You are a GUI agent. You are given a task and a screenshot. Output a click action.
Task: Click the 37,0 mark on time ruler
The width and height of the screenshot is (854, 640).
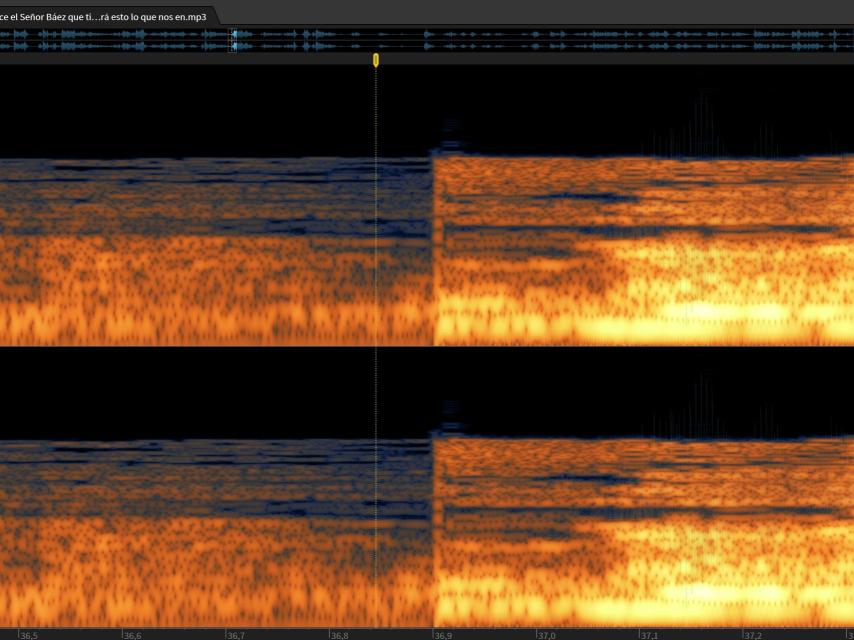point(546,635)
